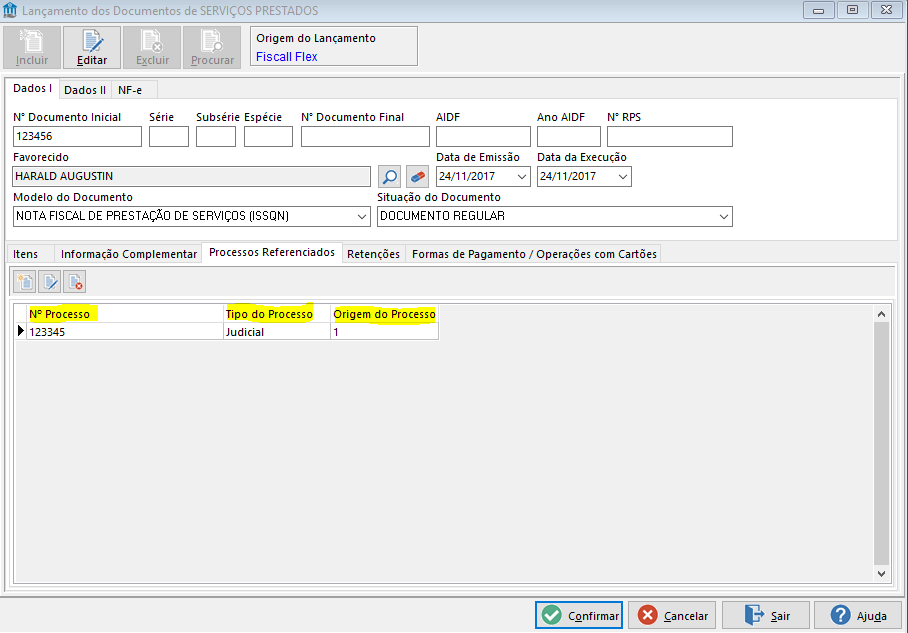Screen dimensions: 908x633
Task: Switch to Dados II tab
Action: click(x=85, y=90)
